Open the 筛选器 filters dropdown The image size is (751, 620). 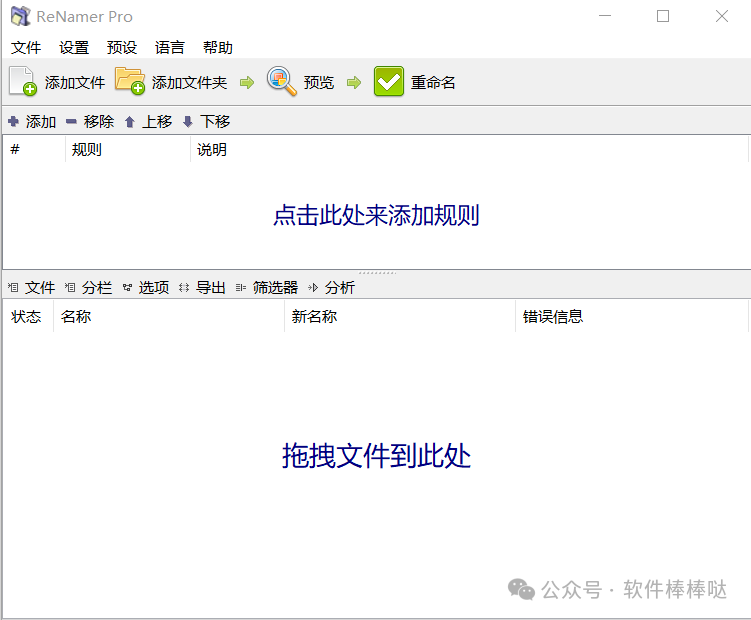275,287
